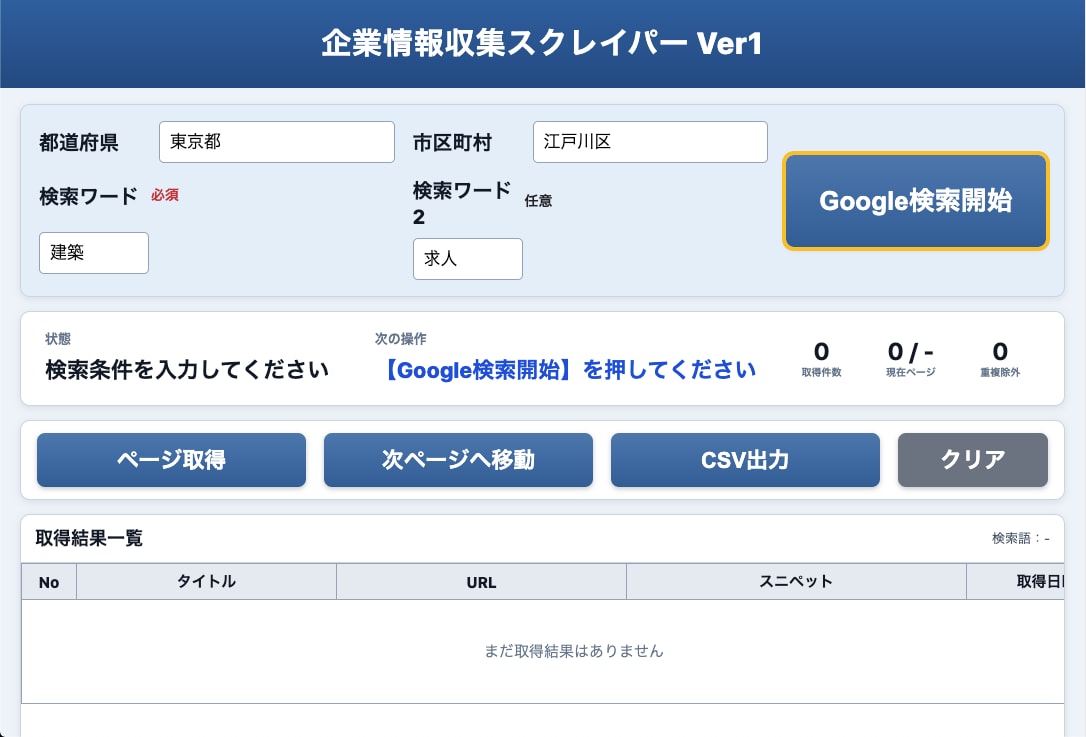Click the red 必須 label
Screen dimensions: 1086x737
pyautogui.click(x=165, y=195)
